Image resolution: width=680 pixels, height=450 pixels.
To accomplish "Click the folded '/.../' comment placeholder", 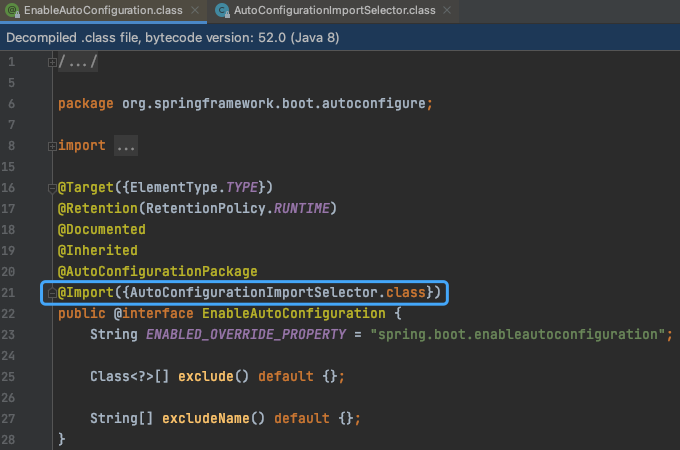I will pos(78,62).
